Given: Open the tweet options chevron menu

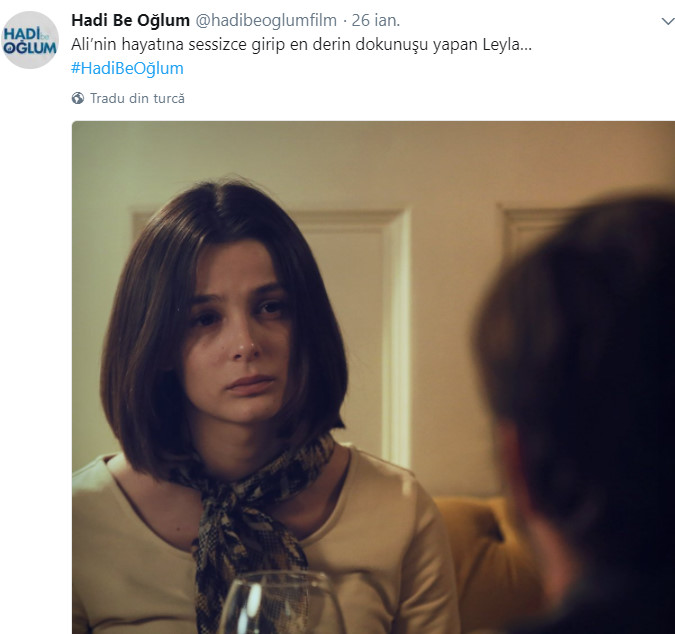Looking at the screenshot, I should click(668, 21).
